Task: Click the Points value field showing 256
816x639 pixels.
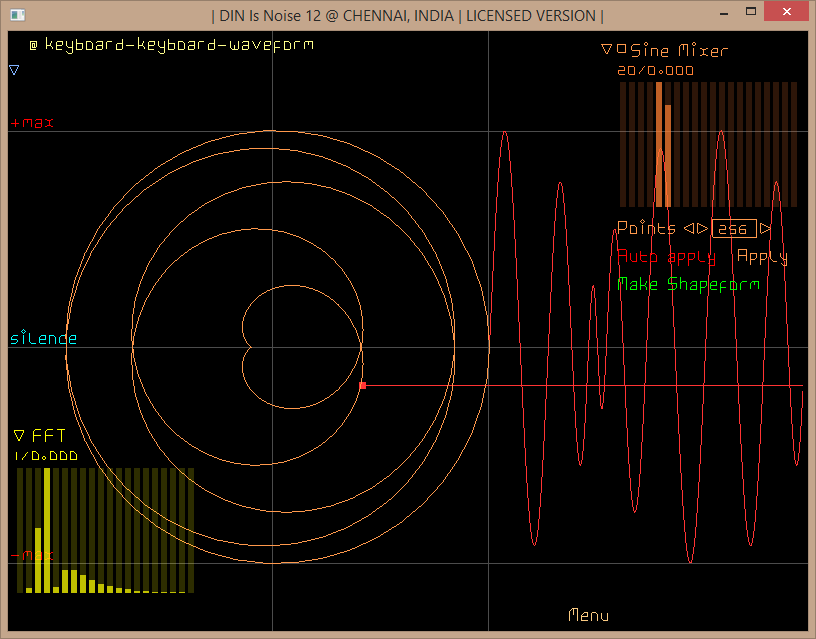Action: click(x=733, y=229)
